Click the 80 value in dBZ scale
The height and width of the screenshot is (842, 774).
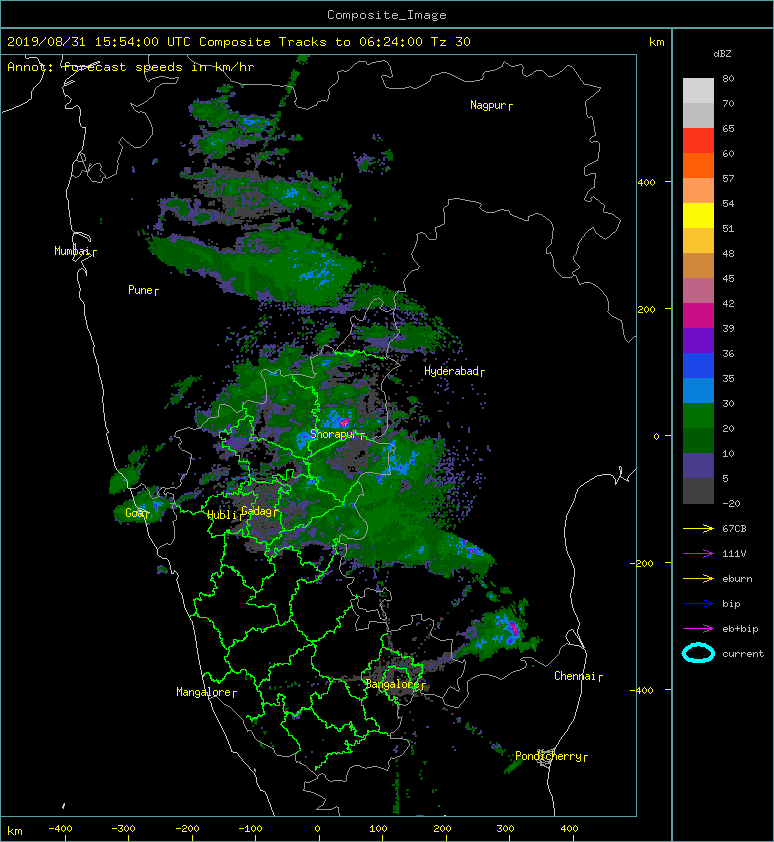pos(728,78)
